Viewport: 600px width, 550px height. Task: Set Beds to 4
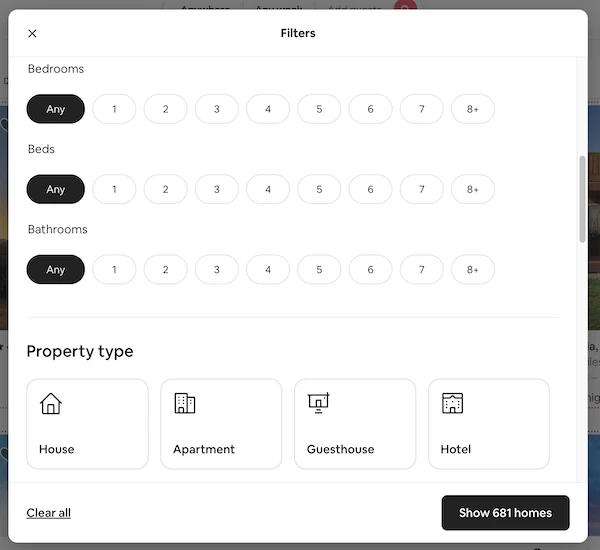pyautogui.click(x=268, y=189)
